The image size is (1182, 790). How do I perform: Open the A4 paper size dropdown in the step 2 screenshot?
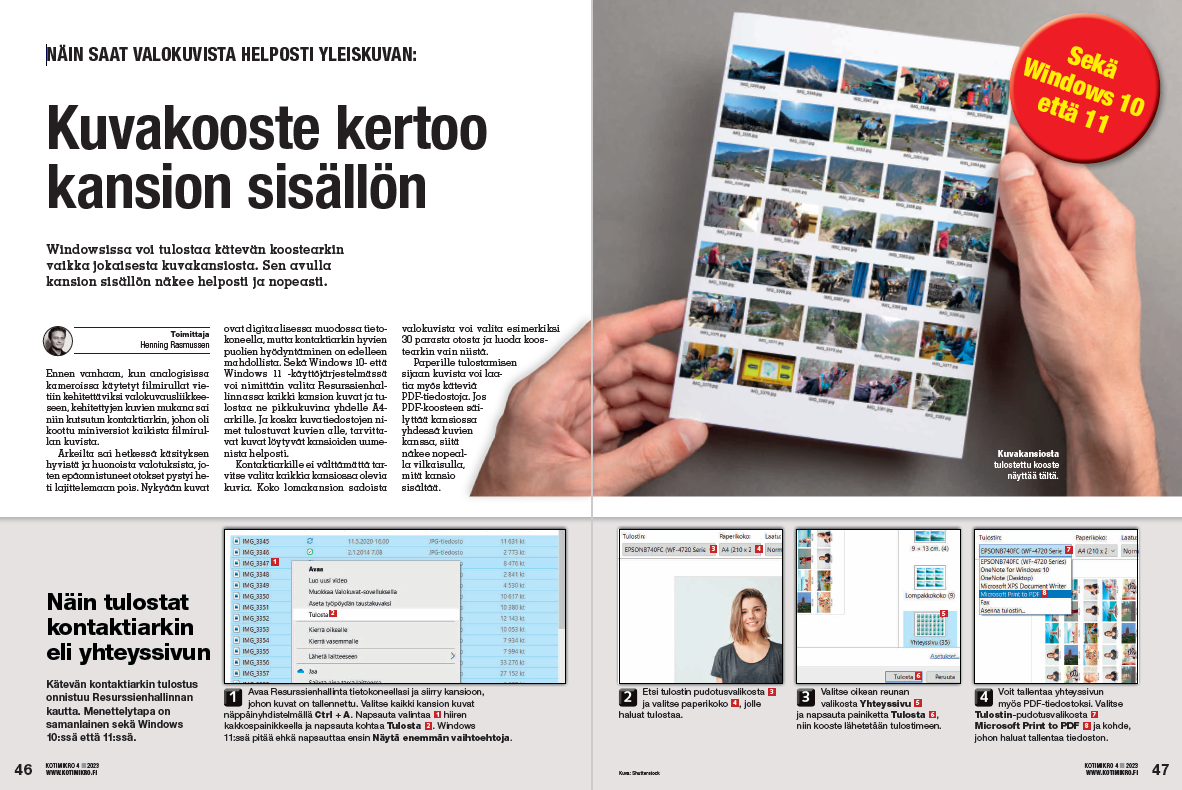(742, 550)
